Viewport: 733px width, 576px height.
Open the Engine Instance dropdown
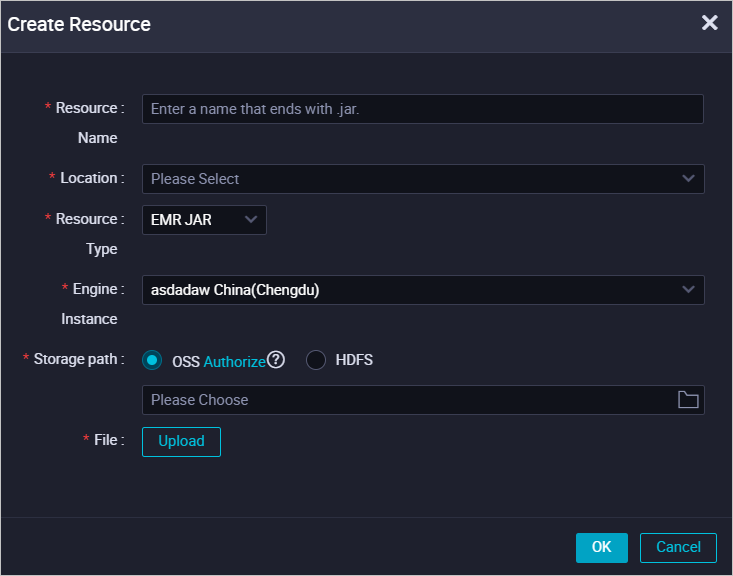click(x=423, y=290)
